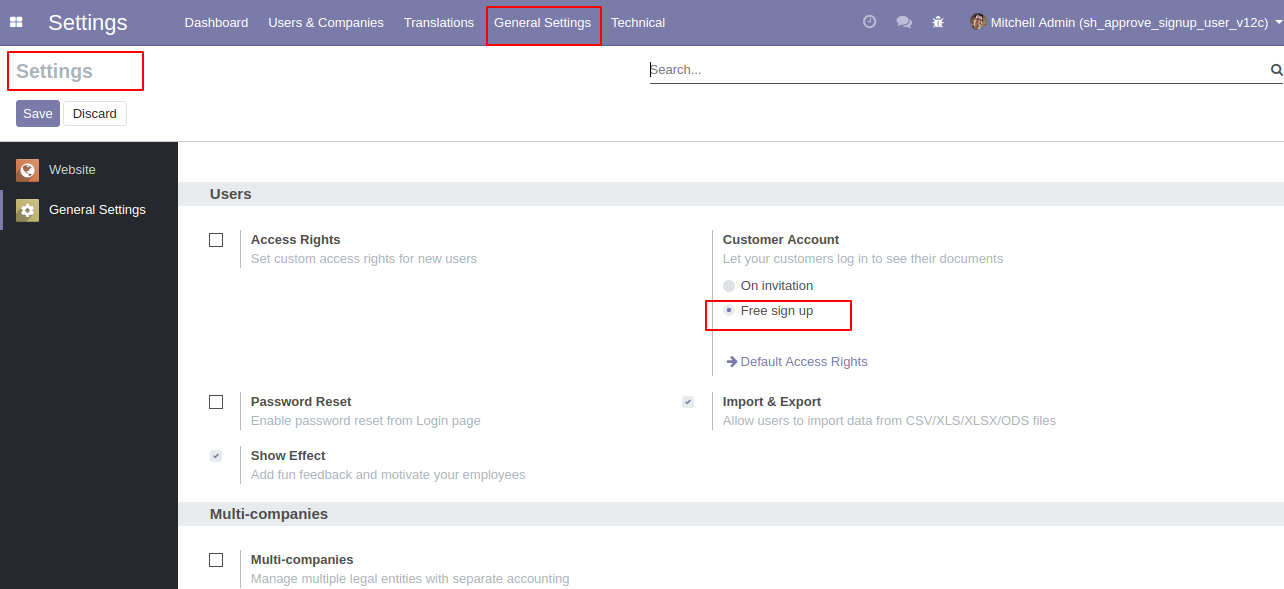This screenshot has height=589, width=1284.
Task: Click the General Settings gear icon
Action: [x=27, y=210]
